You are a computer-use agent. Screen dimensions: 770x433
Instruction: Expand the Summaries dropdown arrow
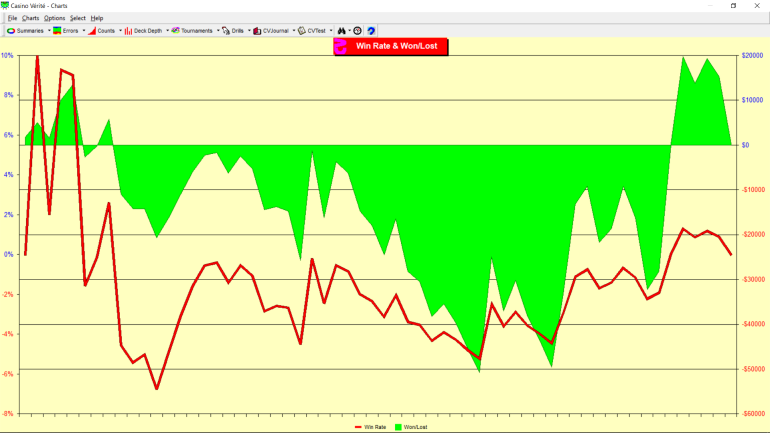pos(48,31)
